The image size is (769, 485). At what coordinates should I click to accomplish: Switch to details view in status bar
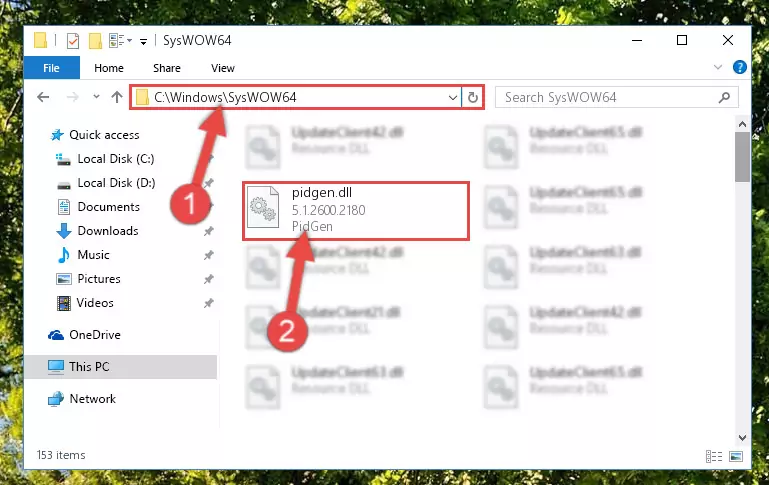coord(714,457)
